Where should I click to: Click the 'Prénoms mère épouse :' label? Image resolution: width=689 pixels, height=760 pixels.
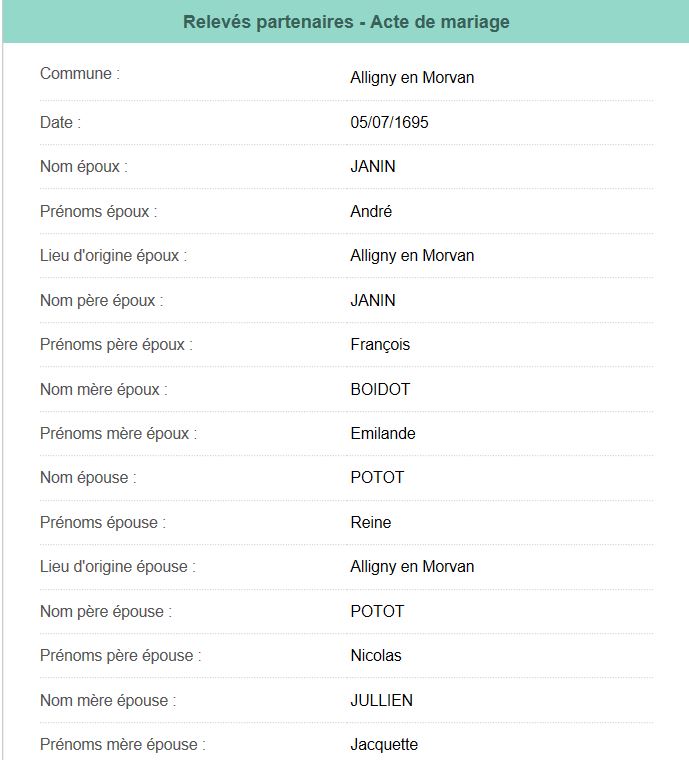coord(123,745)
